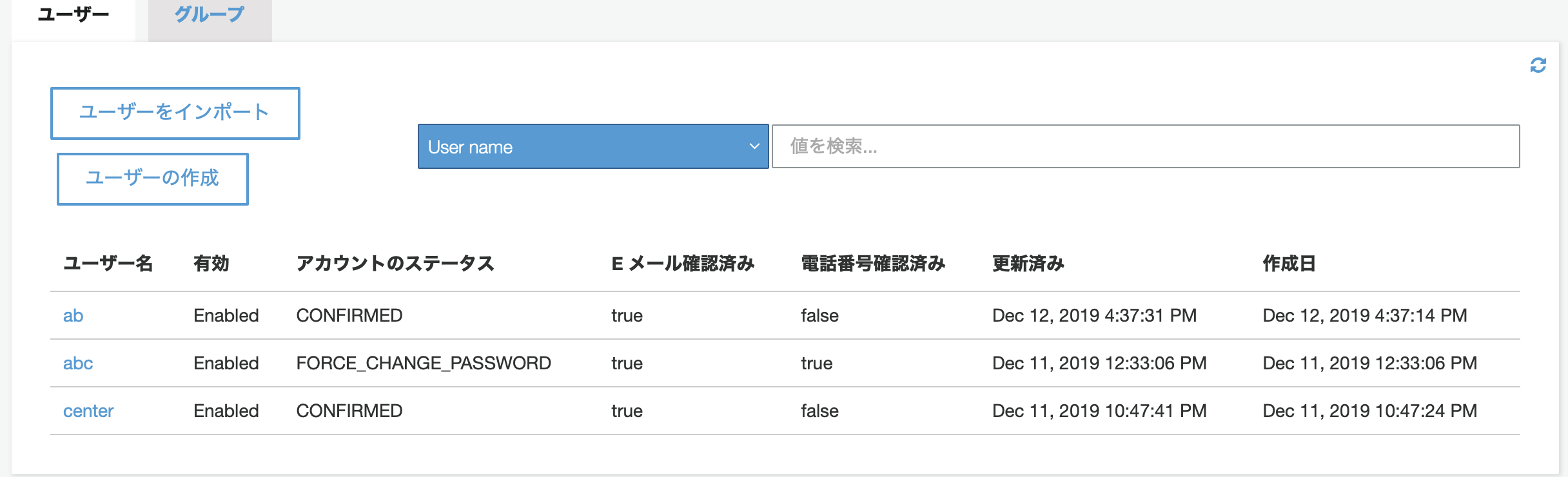Open the User name filter dropdown
This screenshot has width=1568, height=477.
(593, 146)
